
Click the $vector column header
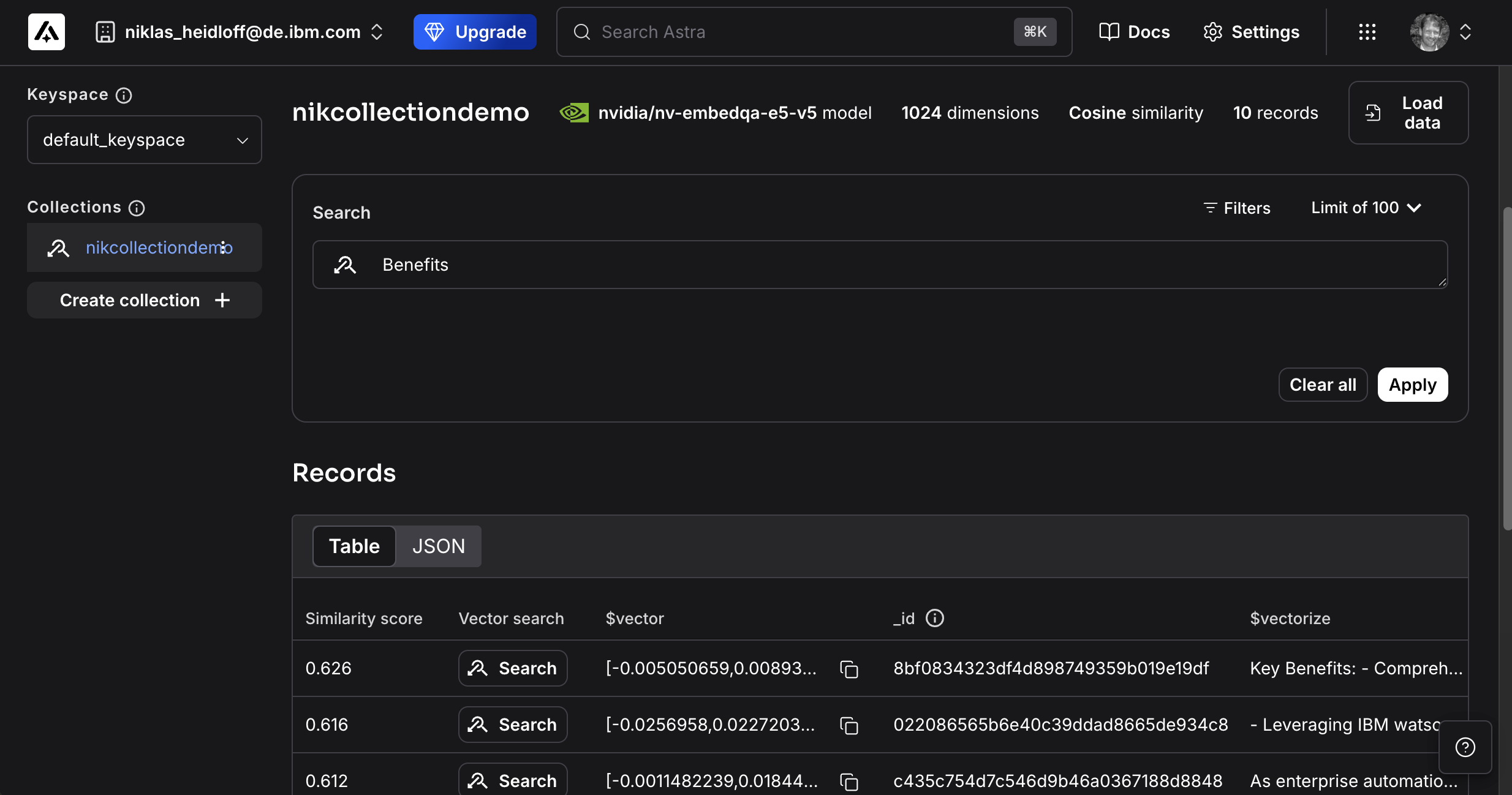click(635, 619)
